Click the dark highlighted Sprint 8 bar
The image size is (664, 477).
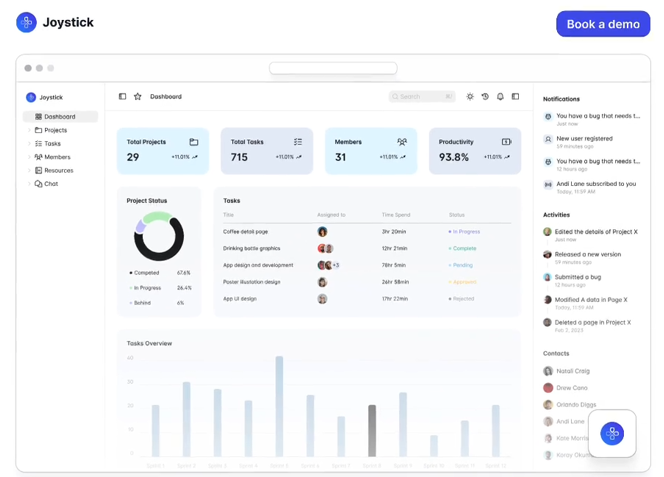click(372, 430)
